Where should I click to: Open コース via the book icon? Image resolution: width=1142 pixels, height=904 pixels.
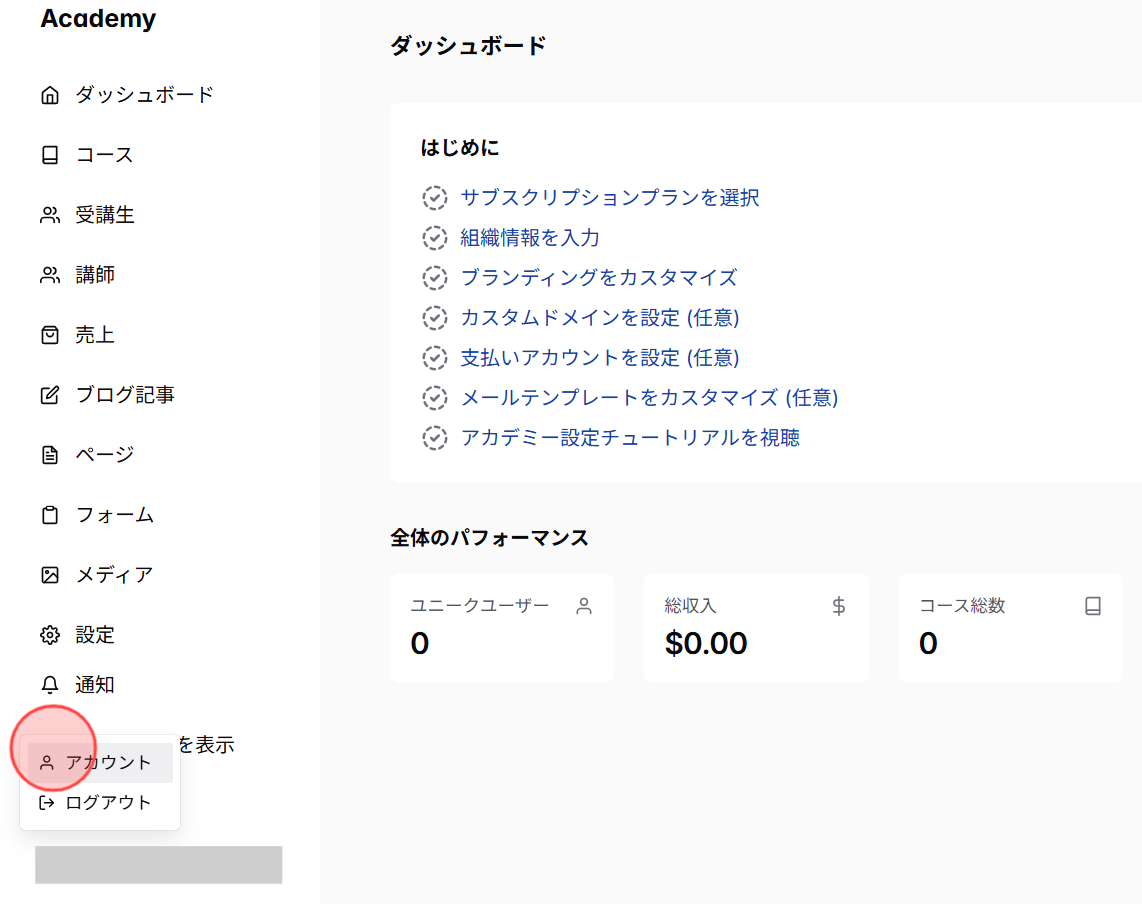[49, 154]
